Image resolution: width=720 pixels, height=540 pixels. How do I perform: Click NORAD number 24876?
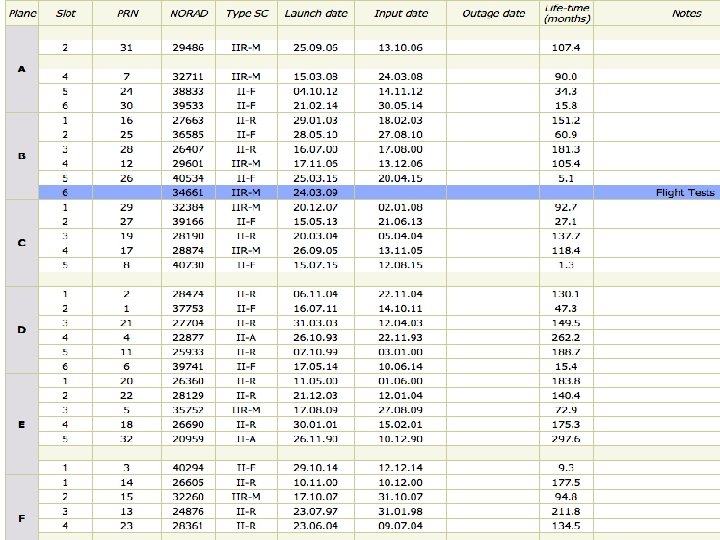pos(188,511)
